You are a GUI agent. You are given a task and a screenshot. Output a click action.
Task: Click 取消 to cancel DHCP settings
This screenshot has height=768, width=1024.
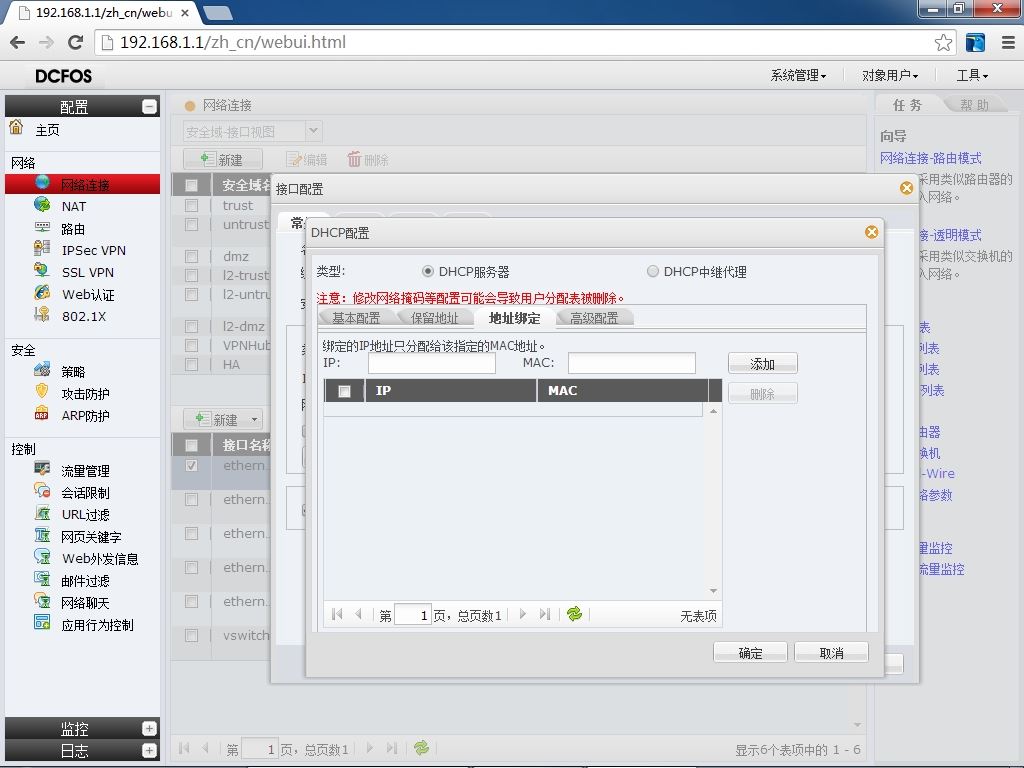click(x=831, y=653)
